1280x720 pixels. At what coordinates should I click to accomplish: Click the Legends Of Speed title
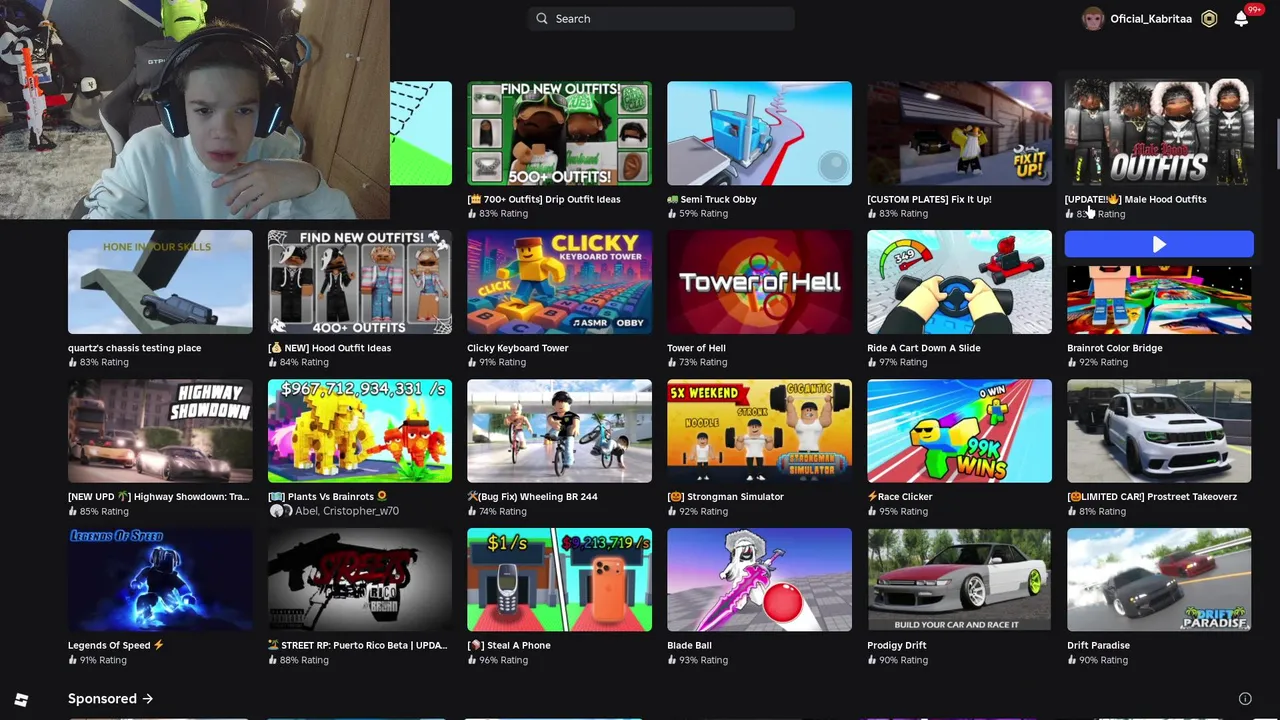(x=115, y=645)
